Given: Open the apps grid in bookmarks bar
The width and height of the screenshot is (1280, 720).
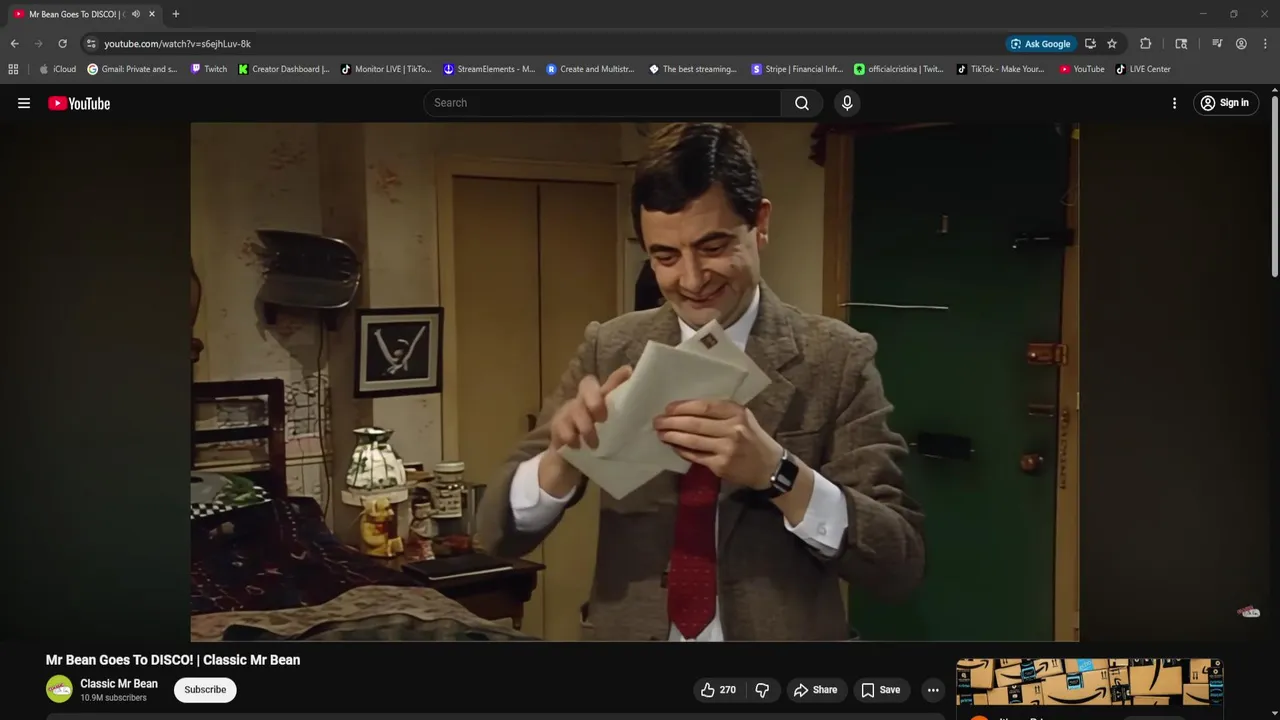Looking at the screenshot, I should (13, 69).
